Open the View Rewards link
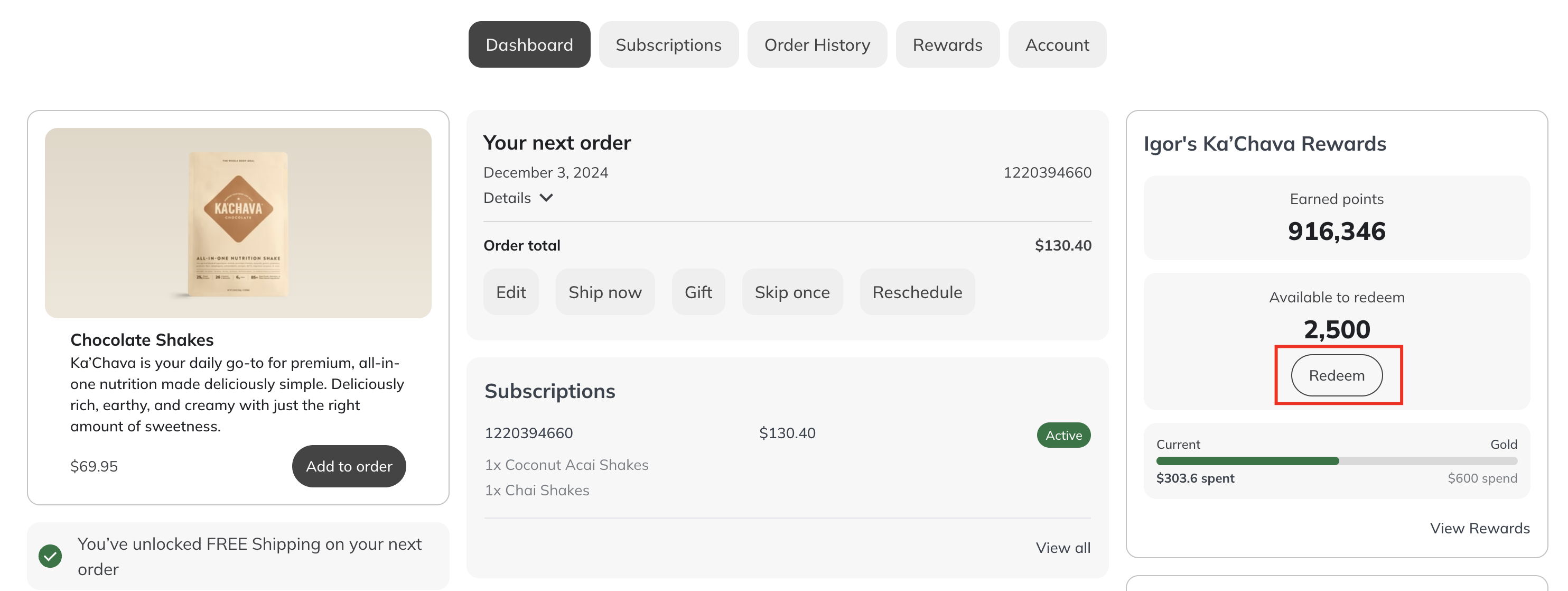The width and height of the screenshot is (1568, 591). (x=1480, y=528)
